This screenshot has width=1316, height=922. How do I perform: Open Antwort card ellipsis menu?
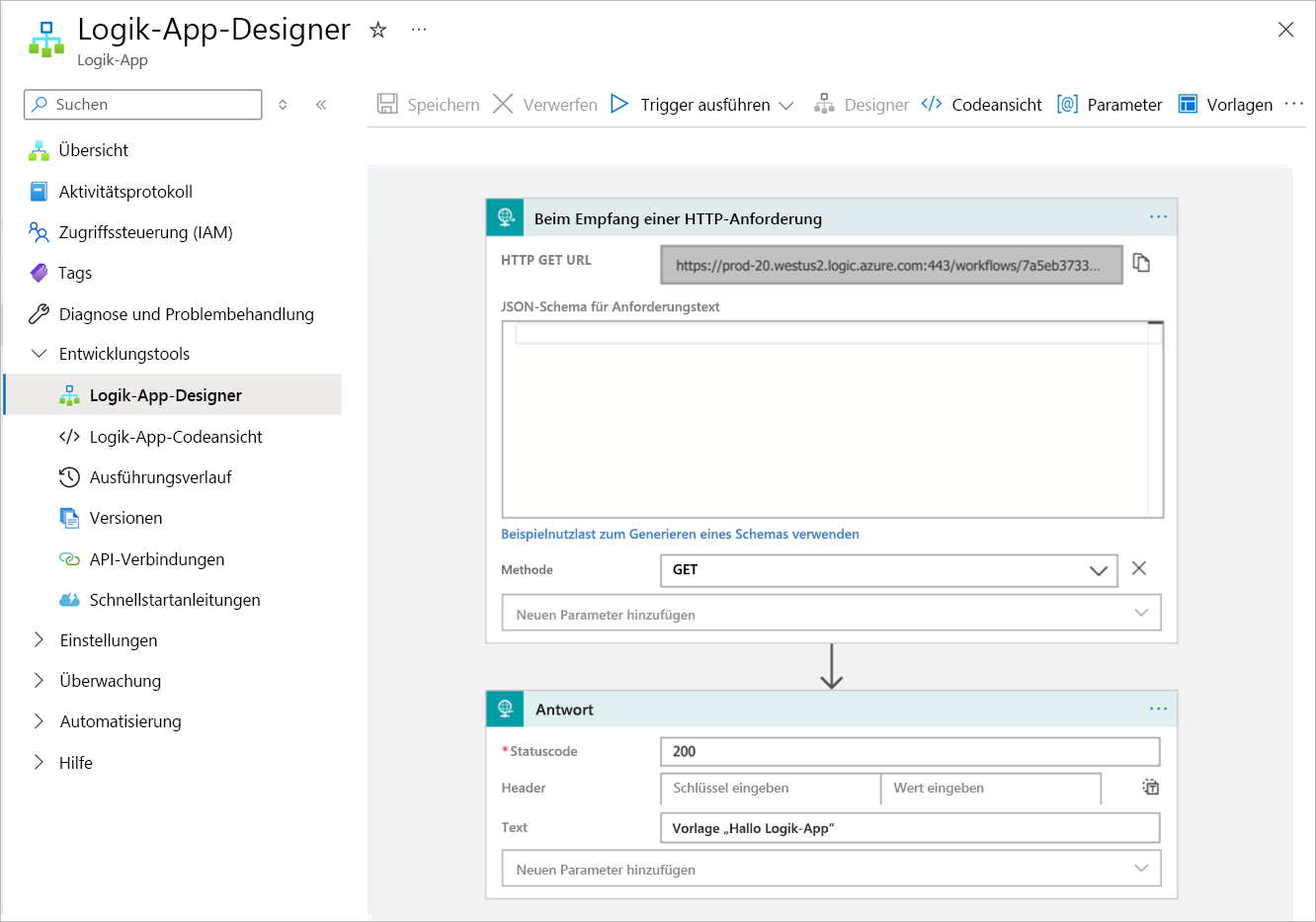click(x=1158, y=709)
